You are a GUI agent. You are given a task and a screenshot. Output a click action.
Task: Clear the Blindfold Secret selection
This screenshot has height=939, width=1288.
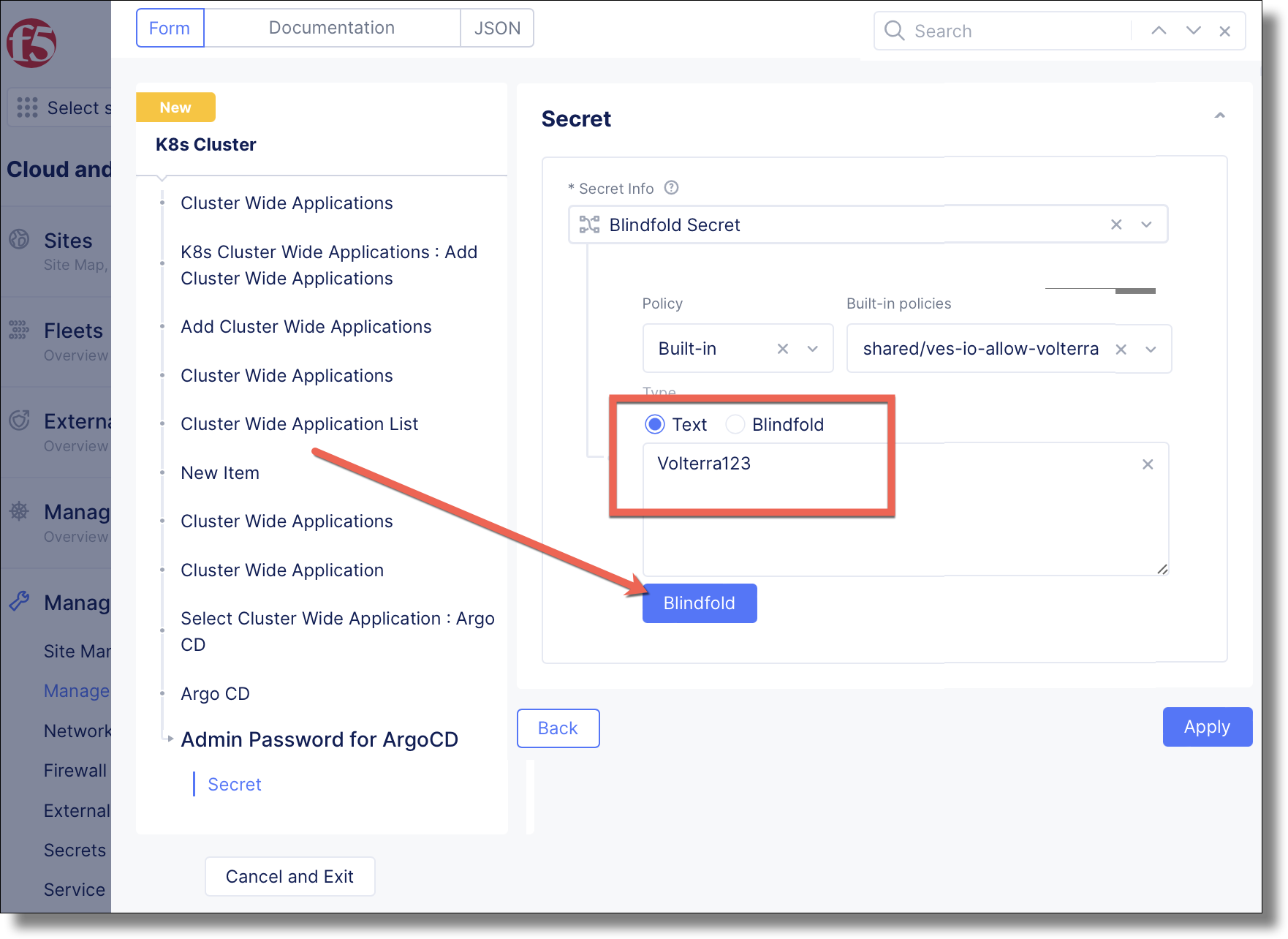(x=1116, y=225)
